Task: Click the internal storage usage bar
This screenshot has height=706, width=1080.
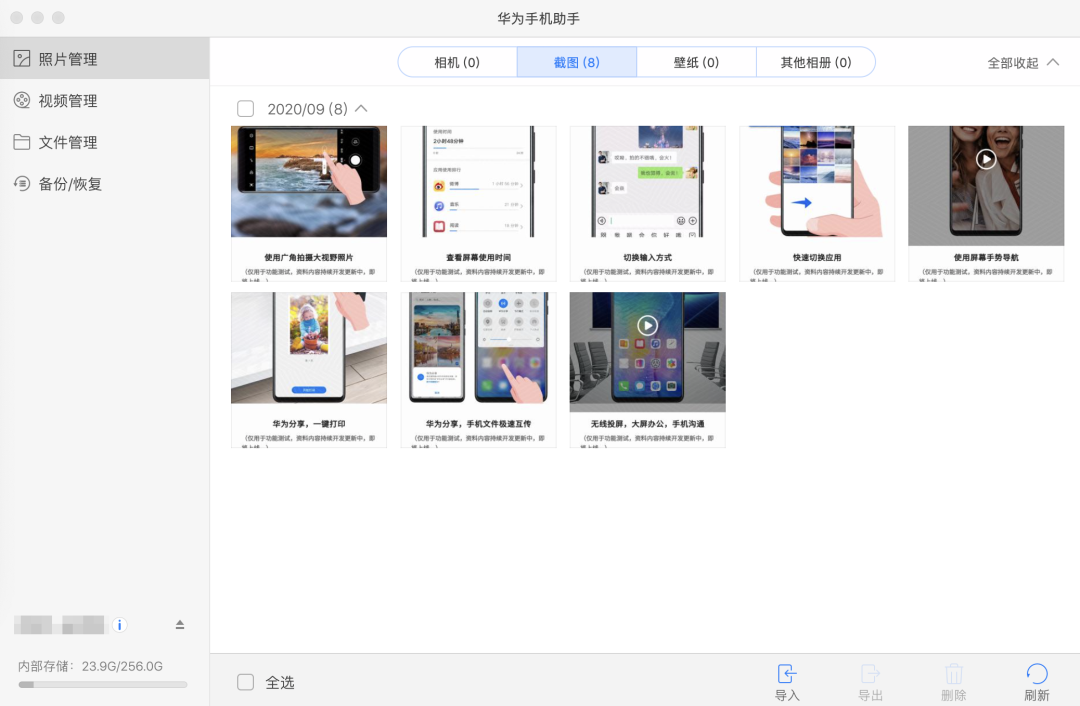Action: tap(103, 685)
